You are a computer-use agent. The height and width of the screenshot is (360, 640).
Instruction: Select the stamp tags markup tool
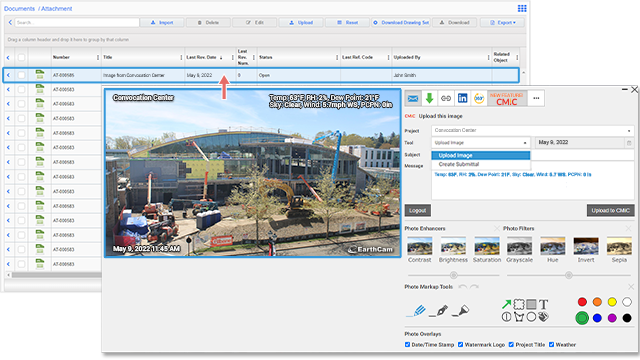(x=543, y=317)
